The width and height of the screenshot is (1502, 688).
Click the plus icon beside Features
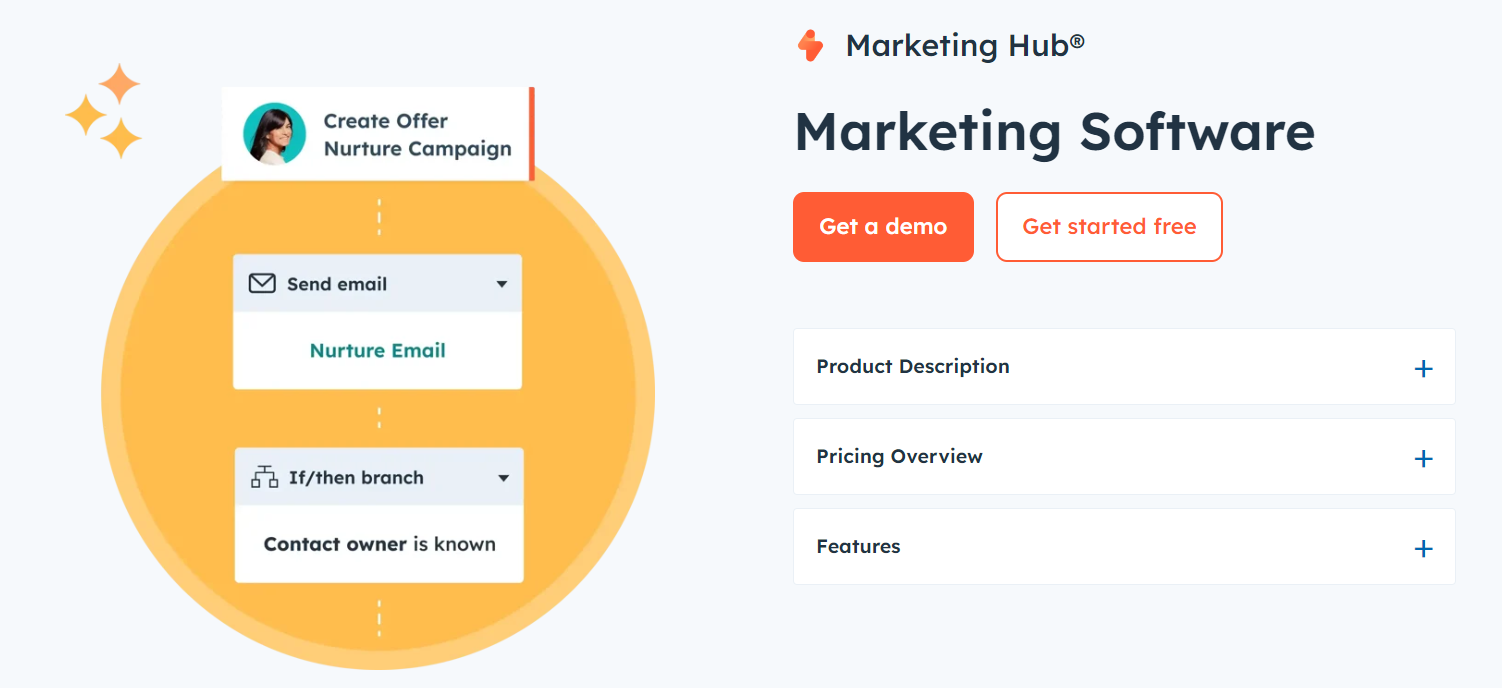(x=1423, y=548)
